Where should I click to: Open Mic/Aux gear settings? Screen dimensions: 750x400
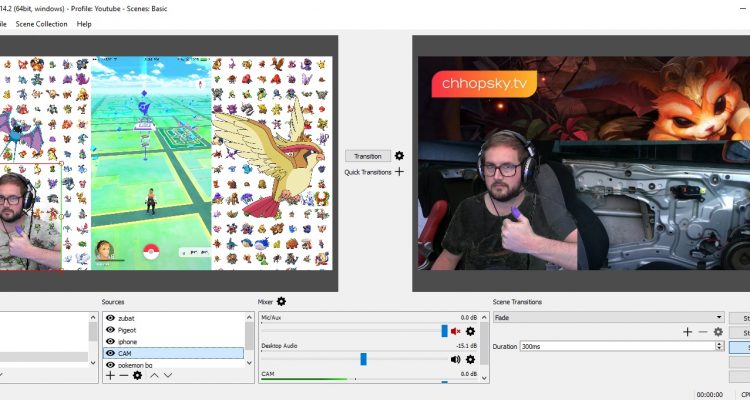tap(470, 331)
